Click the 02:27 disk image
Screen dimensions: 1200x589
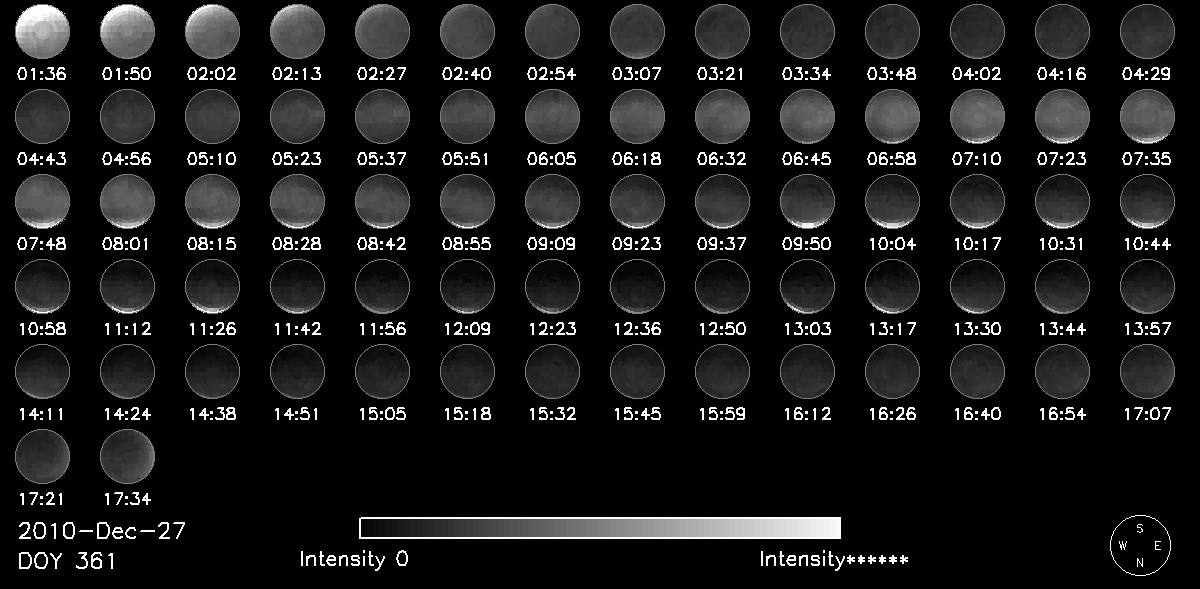point(382,31)
